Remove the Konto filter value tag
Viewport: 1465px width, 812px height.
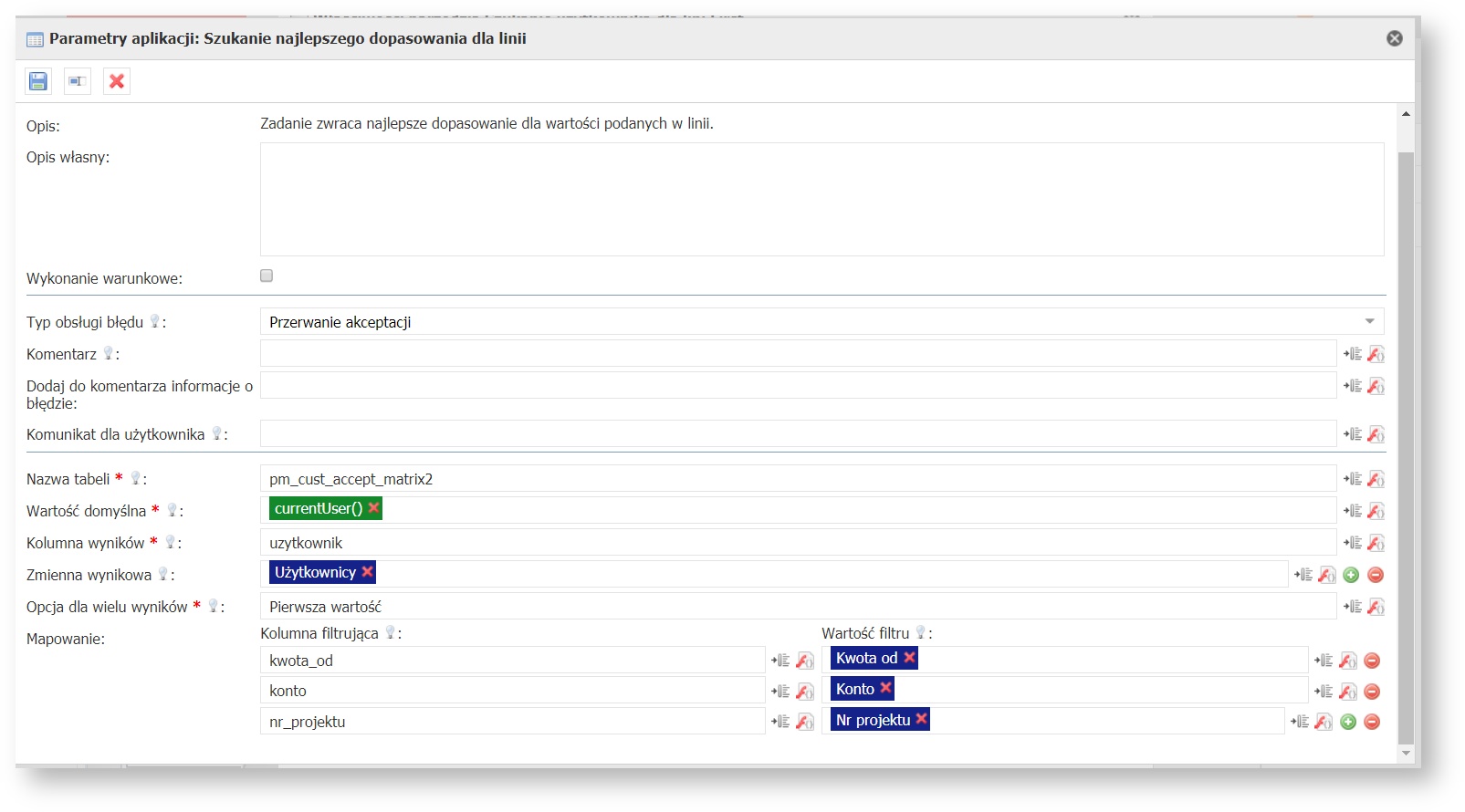click(885, 688)
